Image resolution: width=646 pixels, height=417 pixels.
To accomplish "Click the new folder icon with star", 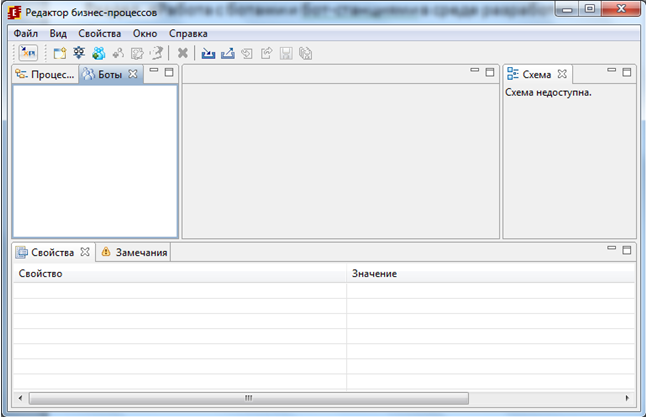I will point(59,53).
